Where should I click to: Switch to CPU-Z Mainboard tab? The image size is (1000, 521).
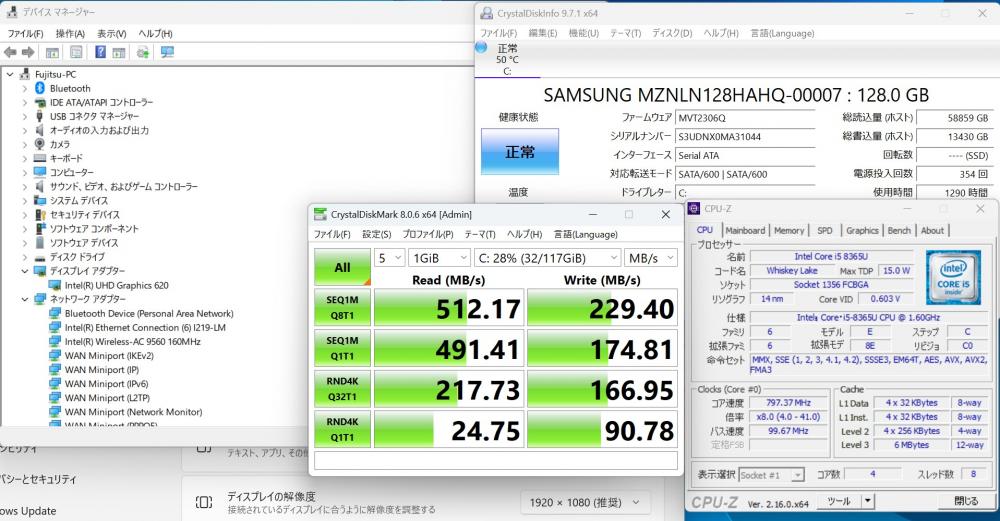(x=745, y=230)
